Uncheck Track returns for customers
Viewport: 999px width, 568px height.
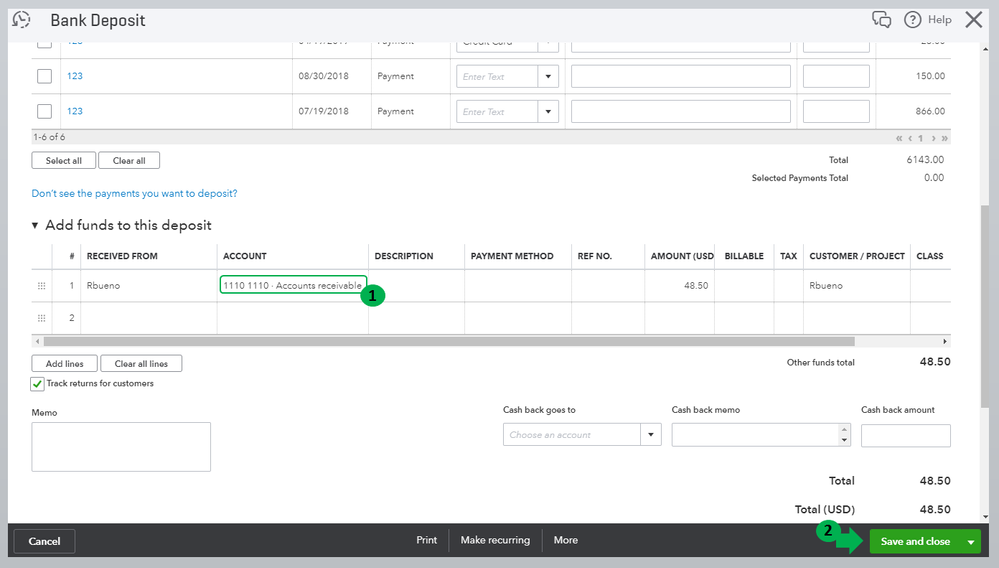(x=37, y=383)
